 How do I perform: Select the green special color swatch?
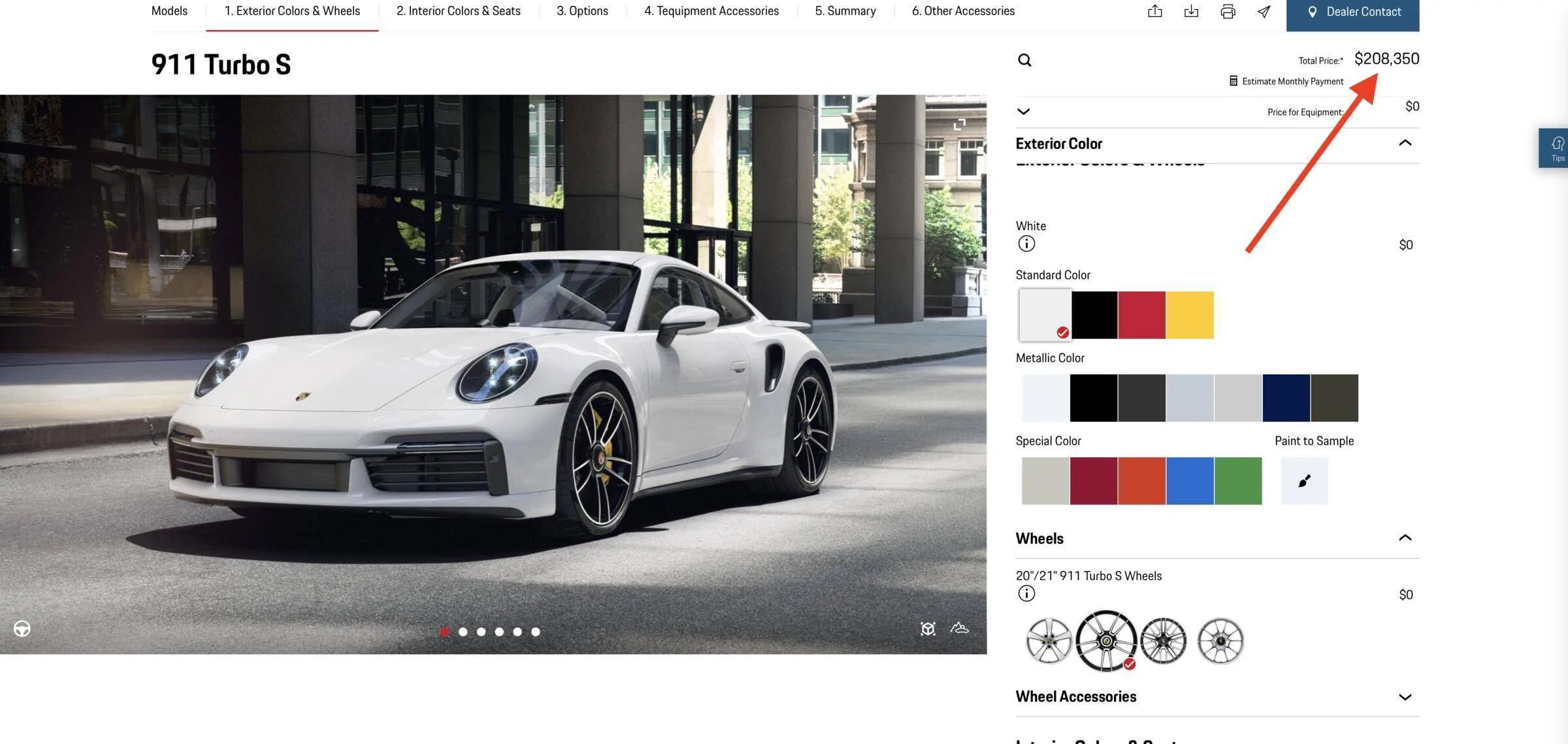[1238, 481]
